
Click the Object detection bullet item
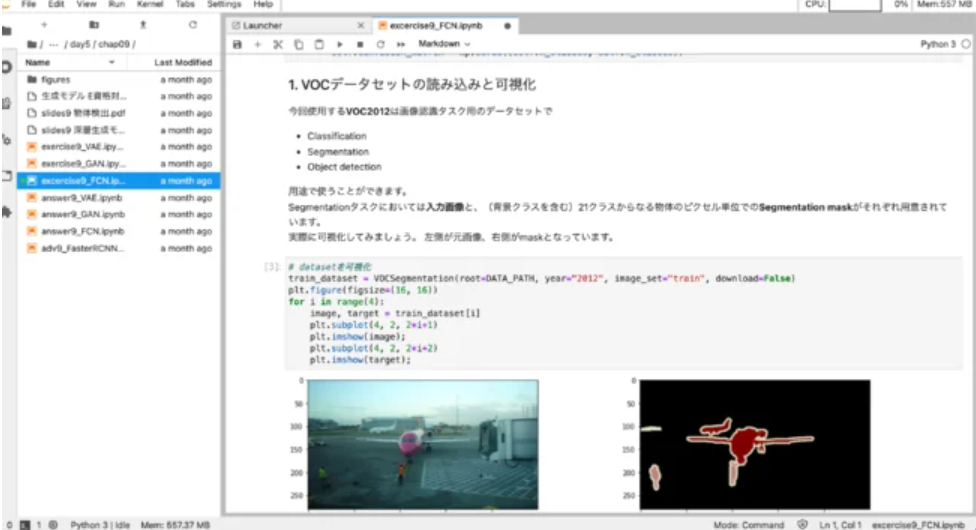[x=344, y=167]
